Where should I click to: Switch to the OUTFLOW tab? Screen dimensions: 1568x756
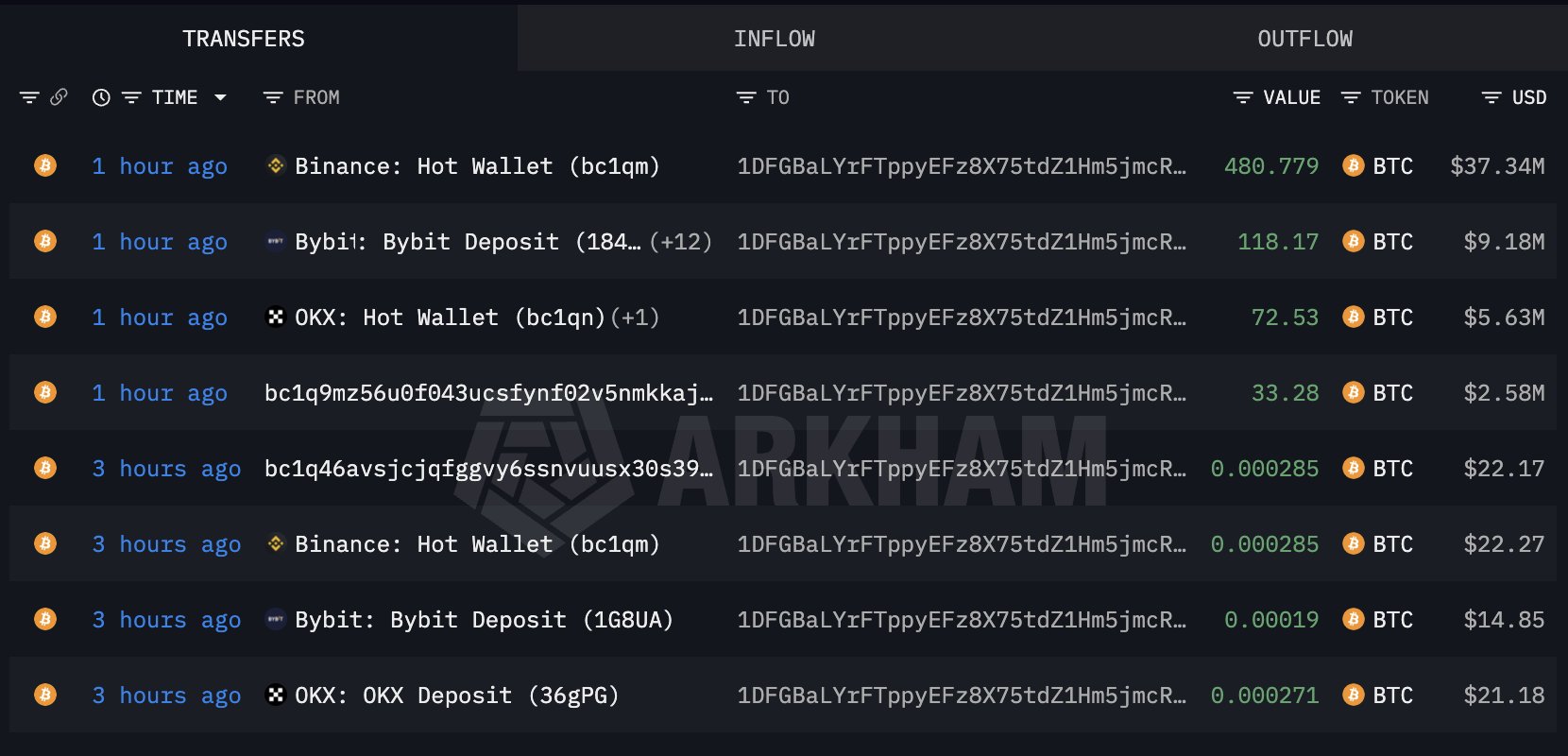coord(1304,39)
